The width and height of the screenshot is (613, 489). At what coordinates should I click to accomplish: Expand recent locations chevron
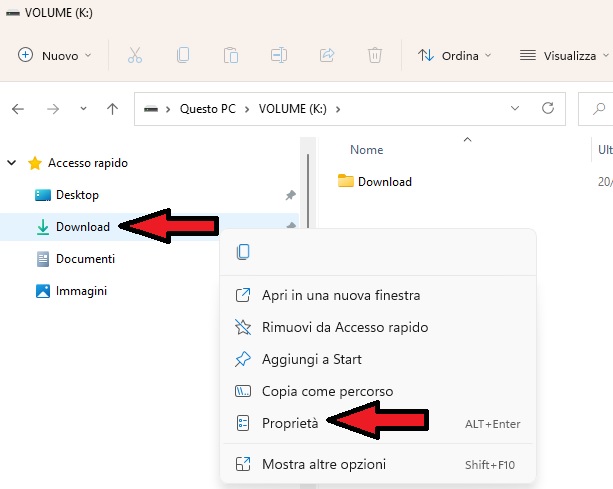[83, 109]
